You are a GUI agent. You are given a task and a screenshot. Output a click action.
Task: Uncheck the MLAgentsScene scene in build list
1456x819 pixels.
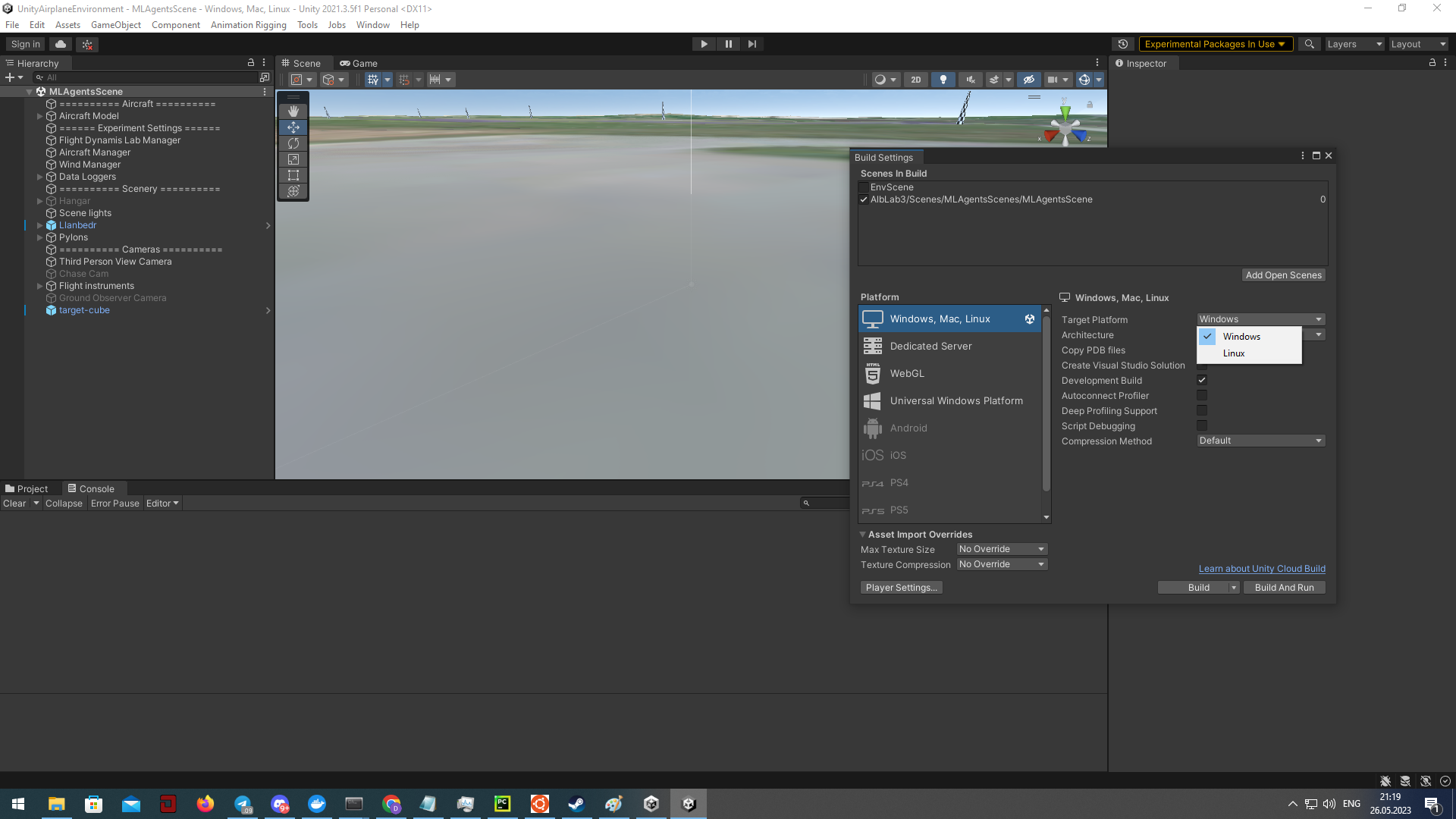pos(864,199)
